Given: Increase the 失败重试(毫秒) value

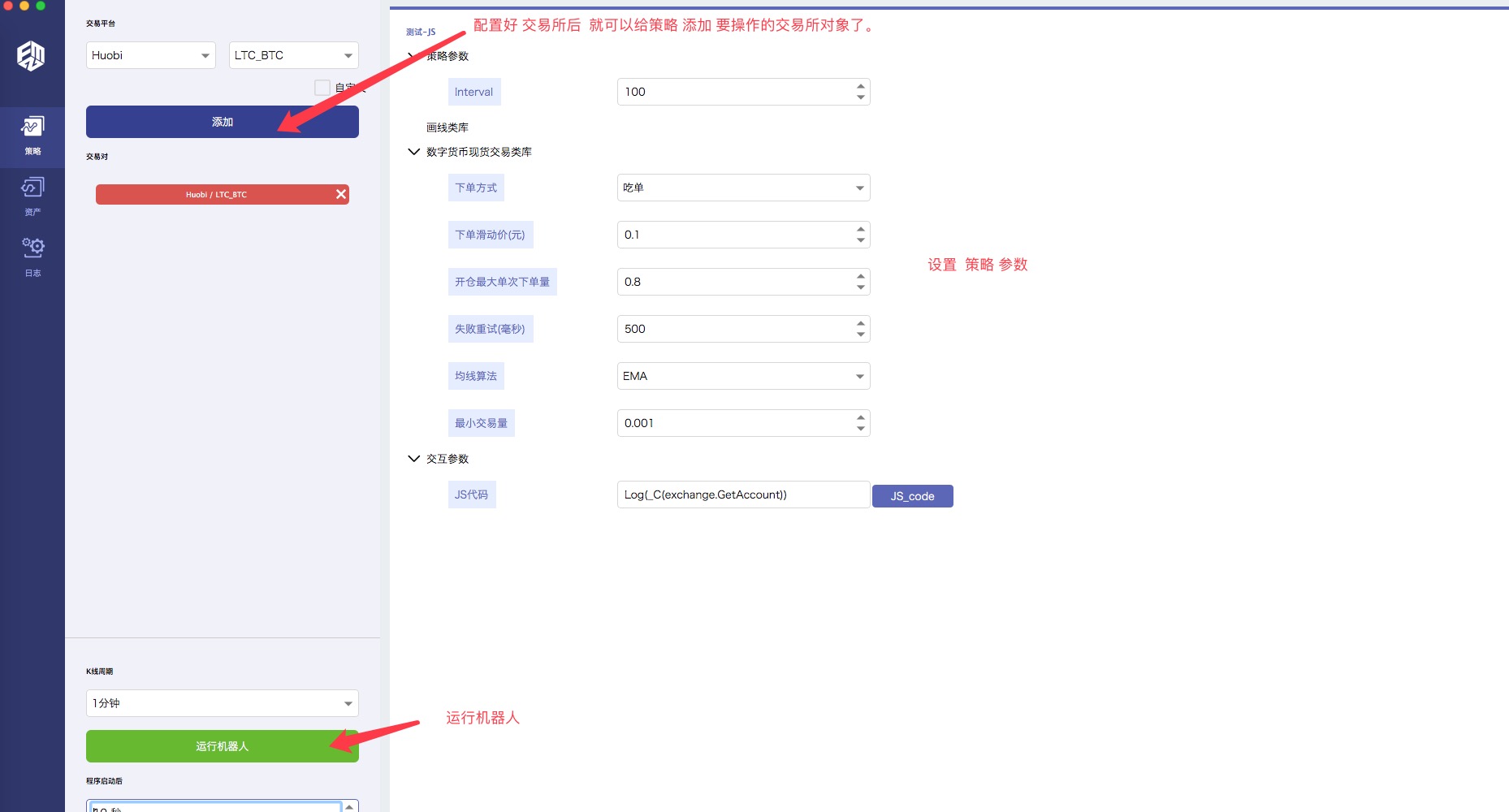Looking at the screenshot, I should click(861, 323).
